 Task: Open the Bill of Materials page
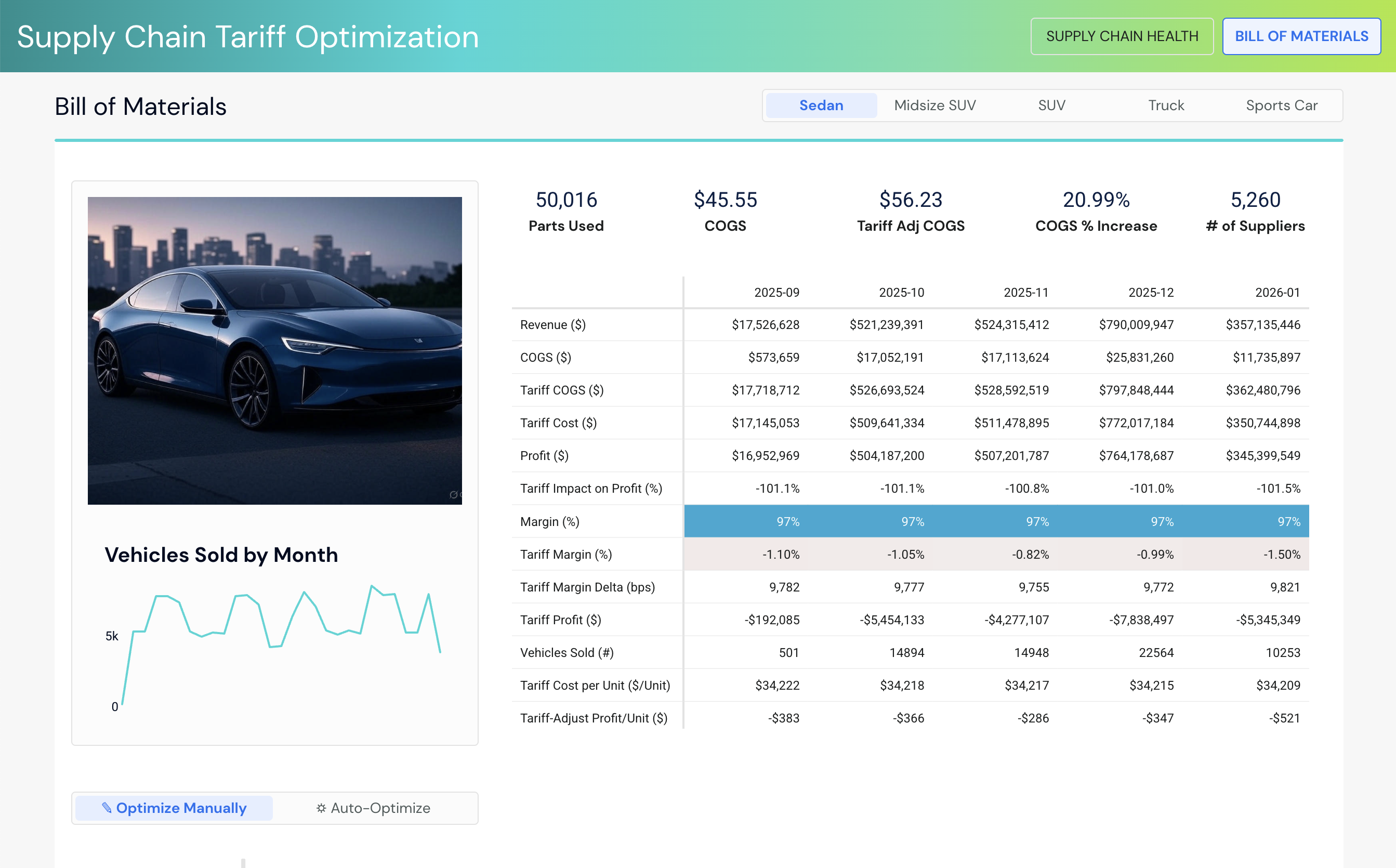pos(1301,36)
